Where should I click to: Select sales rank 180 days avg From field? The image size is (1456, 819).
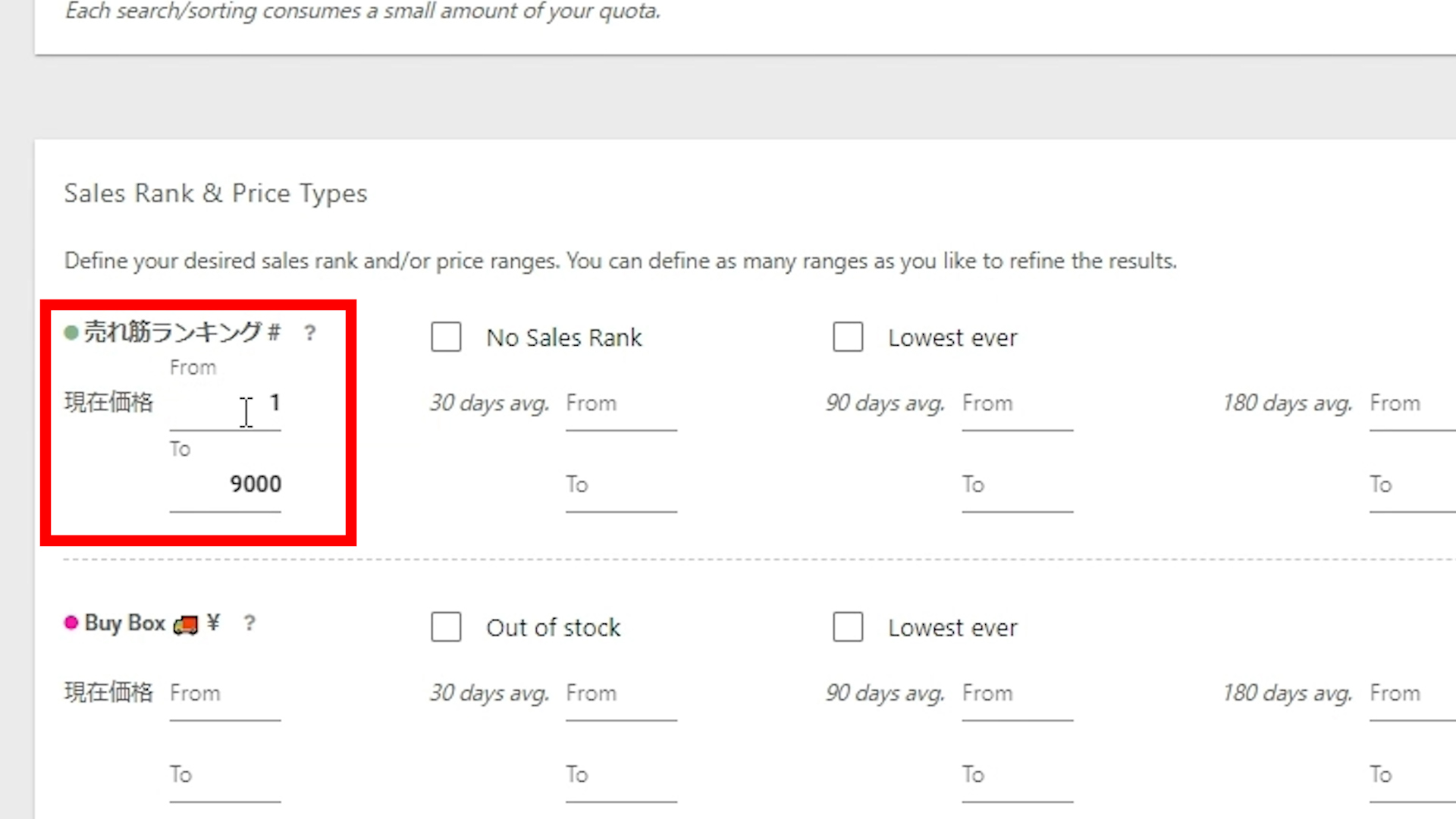[1410, 404]
